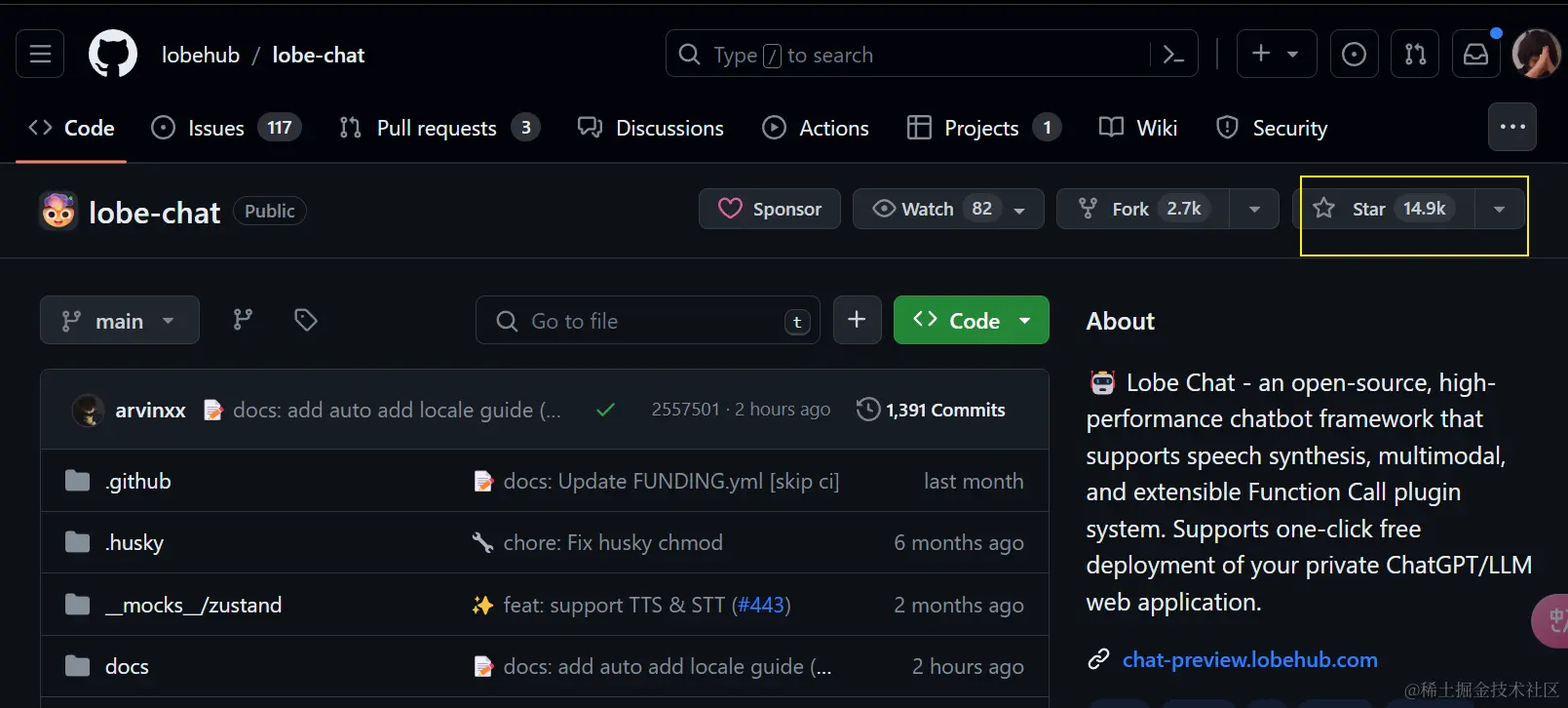The height and width of the screenshot is (708, 1568).
Task: Open the .github folder
Action: pos(138,481)
